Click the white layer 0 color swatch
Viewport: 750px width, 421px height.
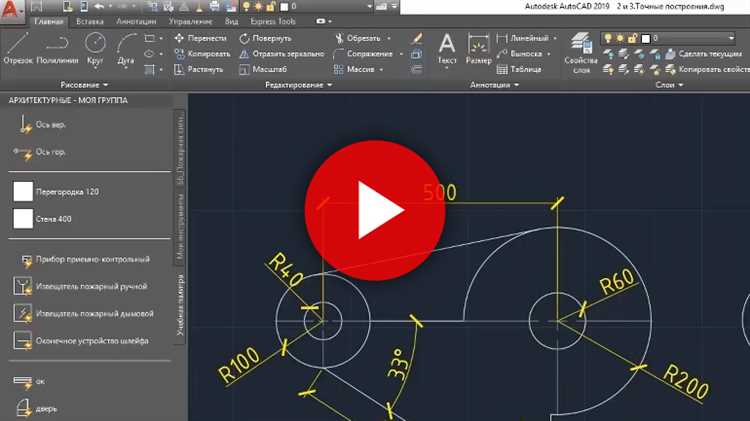645,38
